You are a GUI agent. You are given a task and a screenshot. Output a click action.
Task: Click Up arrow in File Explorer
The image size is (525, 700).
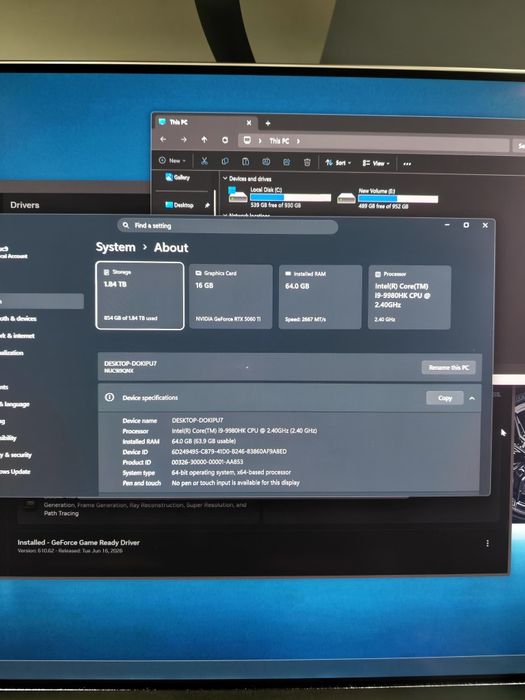[x=204, y=140]
